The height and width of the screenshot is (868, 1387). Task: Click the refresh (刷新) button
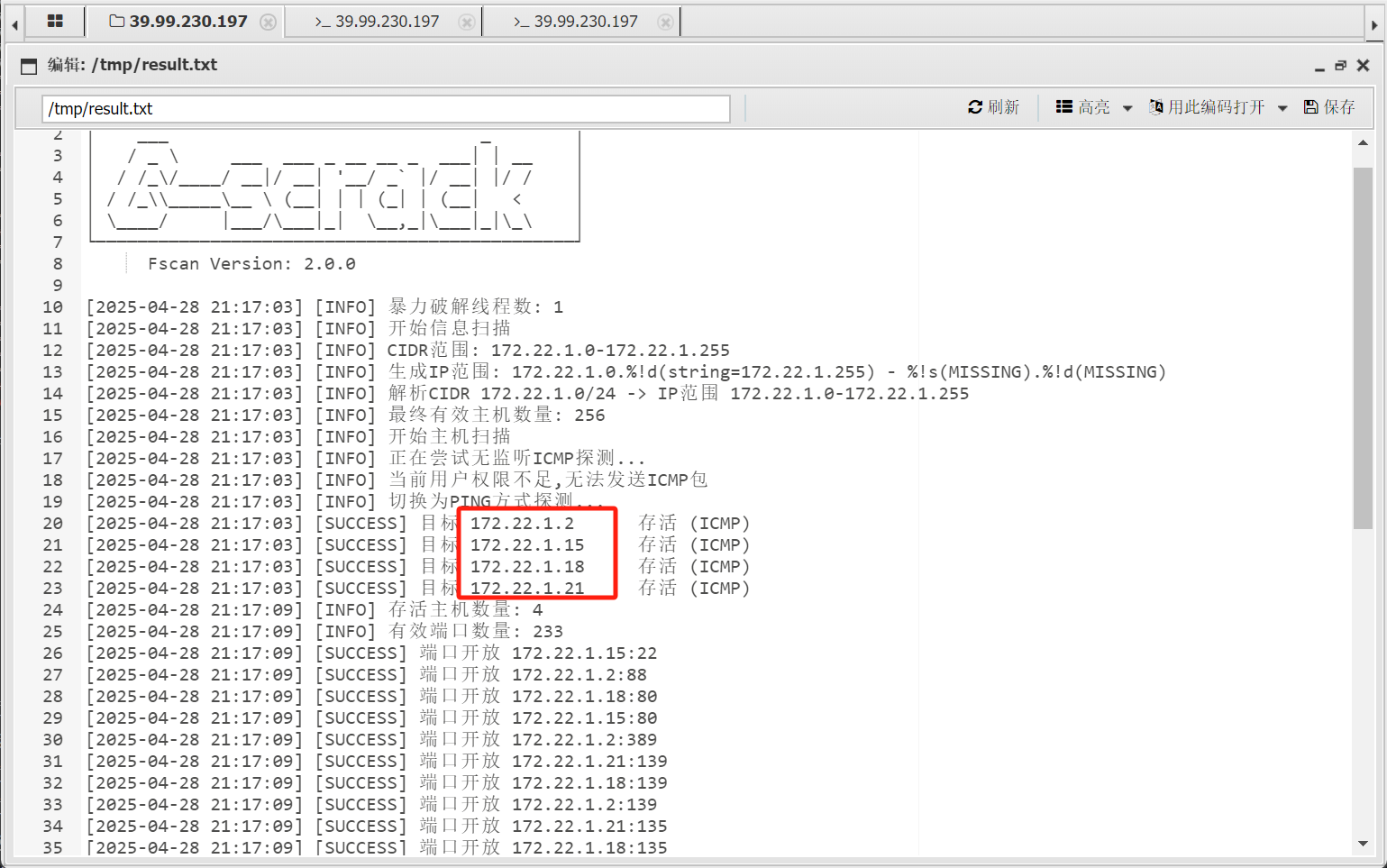tap(993, 107)
